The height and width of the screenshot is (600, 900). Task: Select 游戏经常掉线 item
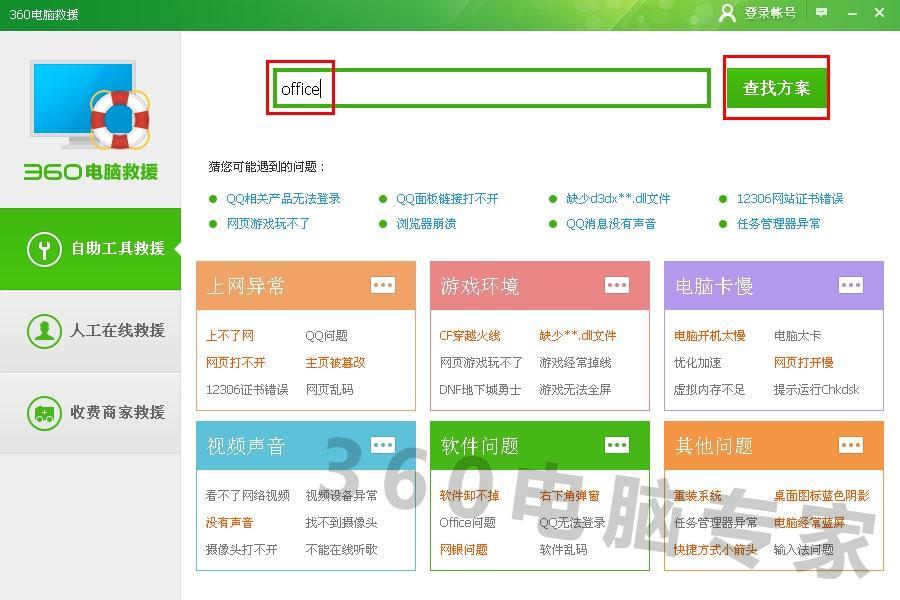[575, 362]
